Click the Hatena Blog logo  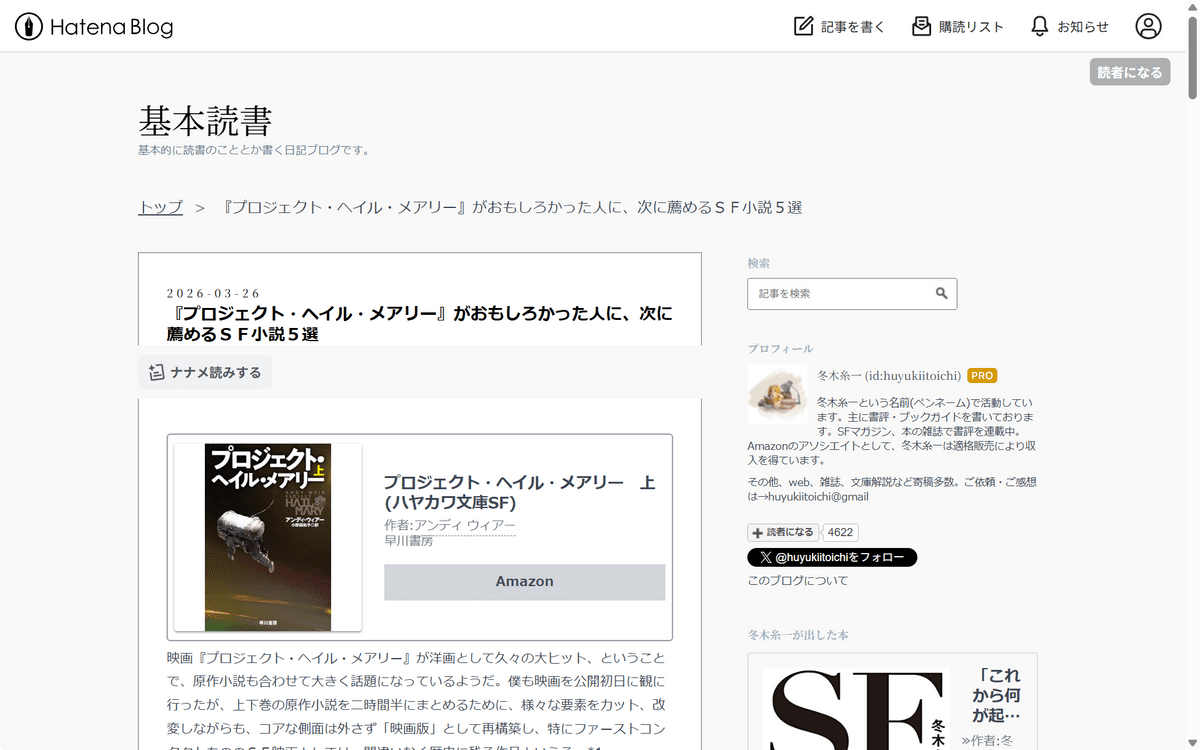tap(94, 27)
